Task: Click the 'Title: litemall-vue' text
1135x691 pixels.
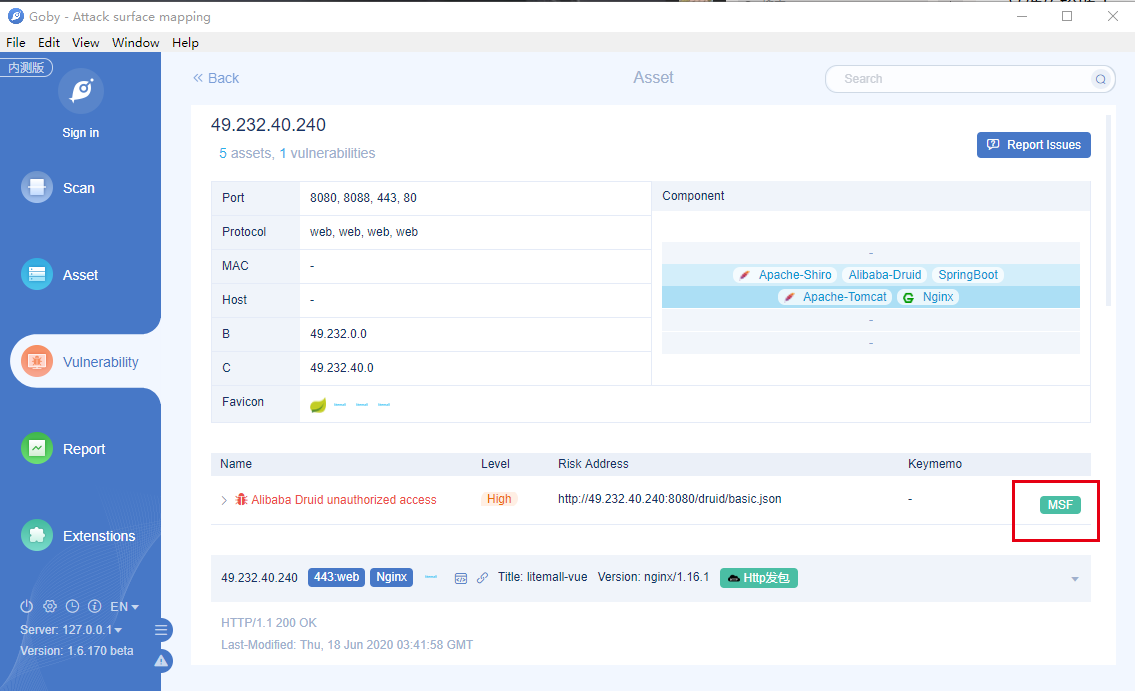Action: [x=542, y=577]
